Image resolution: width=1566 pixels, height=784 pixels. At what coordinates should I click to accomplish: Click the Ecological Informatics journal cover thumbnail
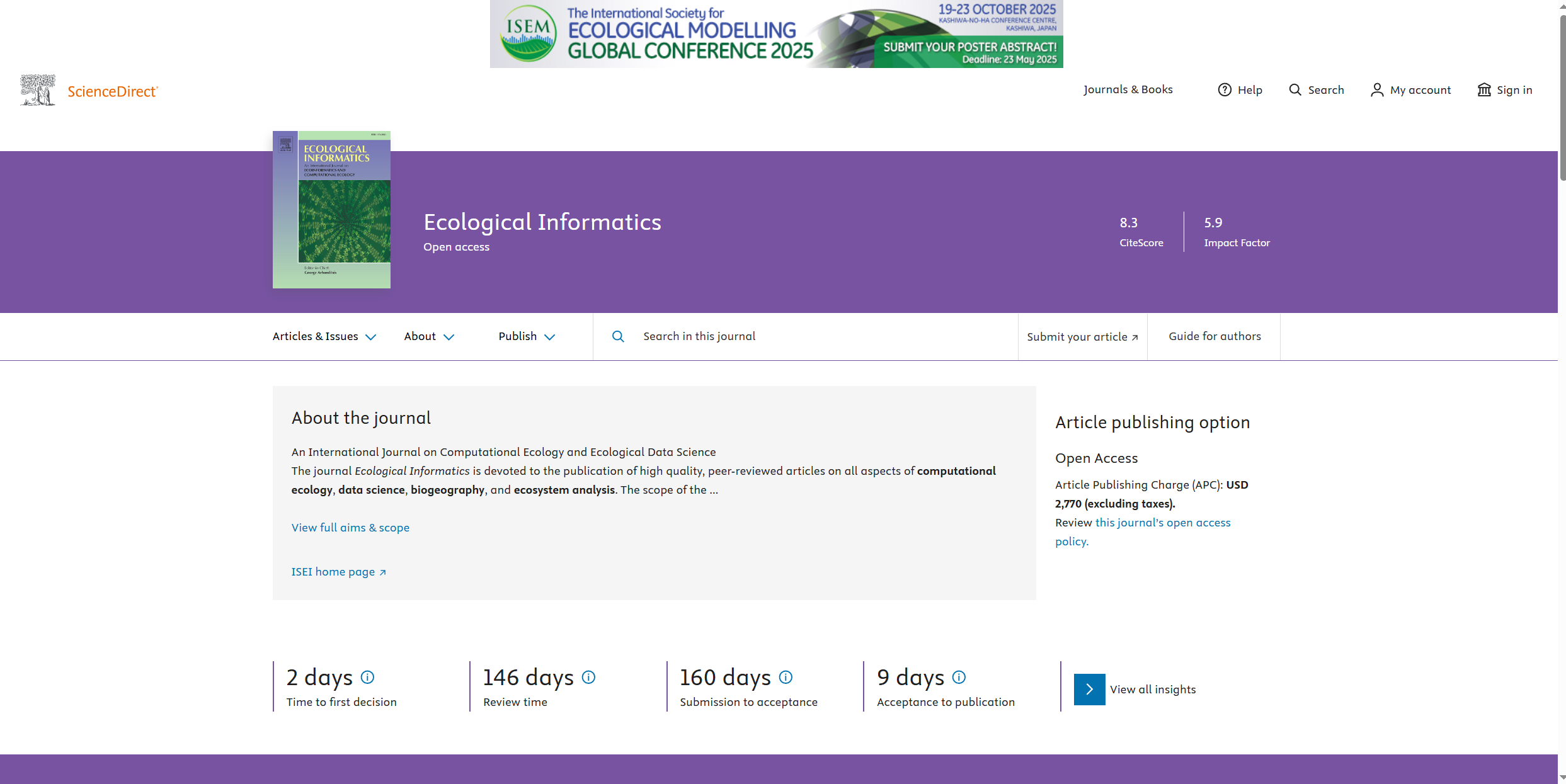pos(331,210)
